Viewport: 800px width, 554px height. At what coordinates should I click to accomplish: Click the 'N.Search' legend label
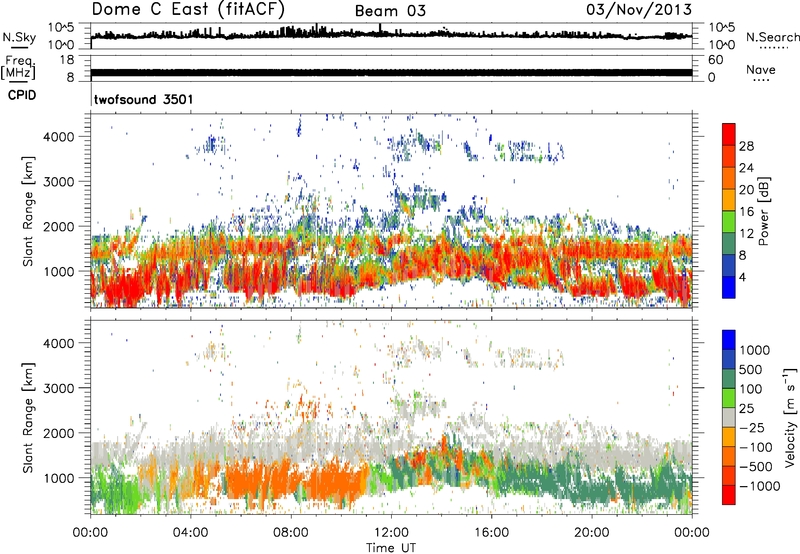coord(772,37)
